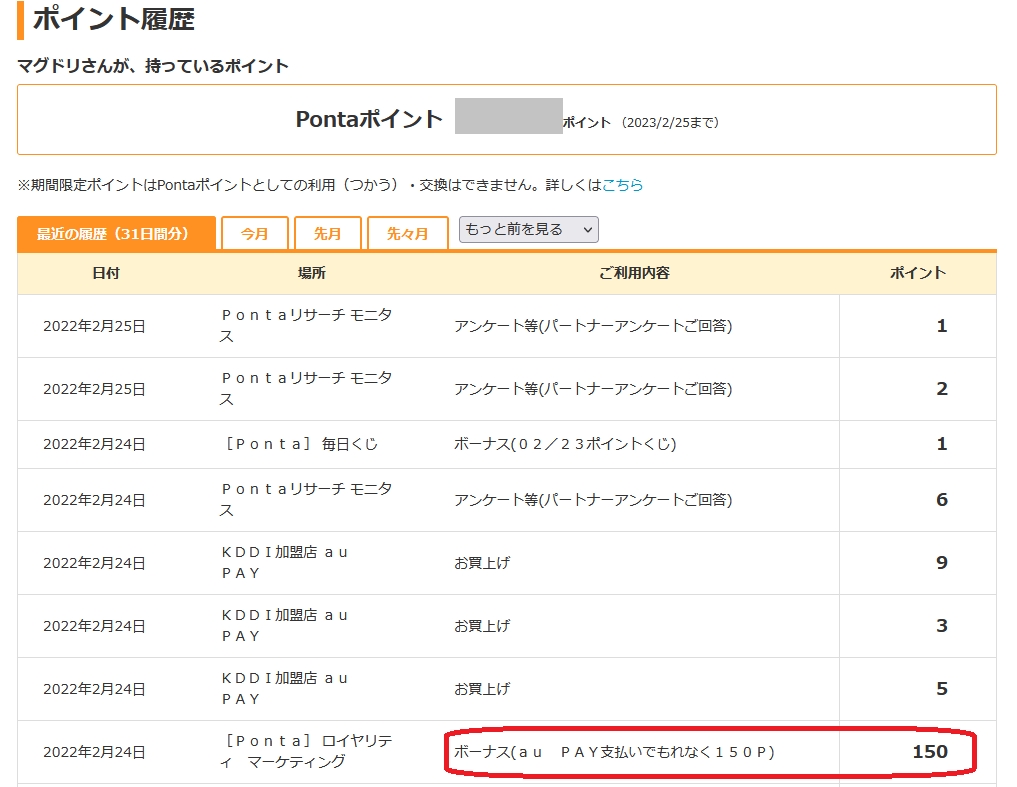The width and height of the screenshot is (1017, 787).
Task: Click the point value 9 in au PAY row
Action: pos(942,563)
